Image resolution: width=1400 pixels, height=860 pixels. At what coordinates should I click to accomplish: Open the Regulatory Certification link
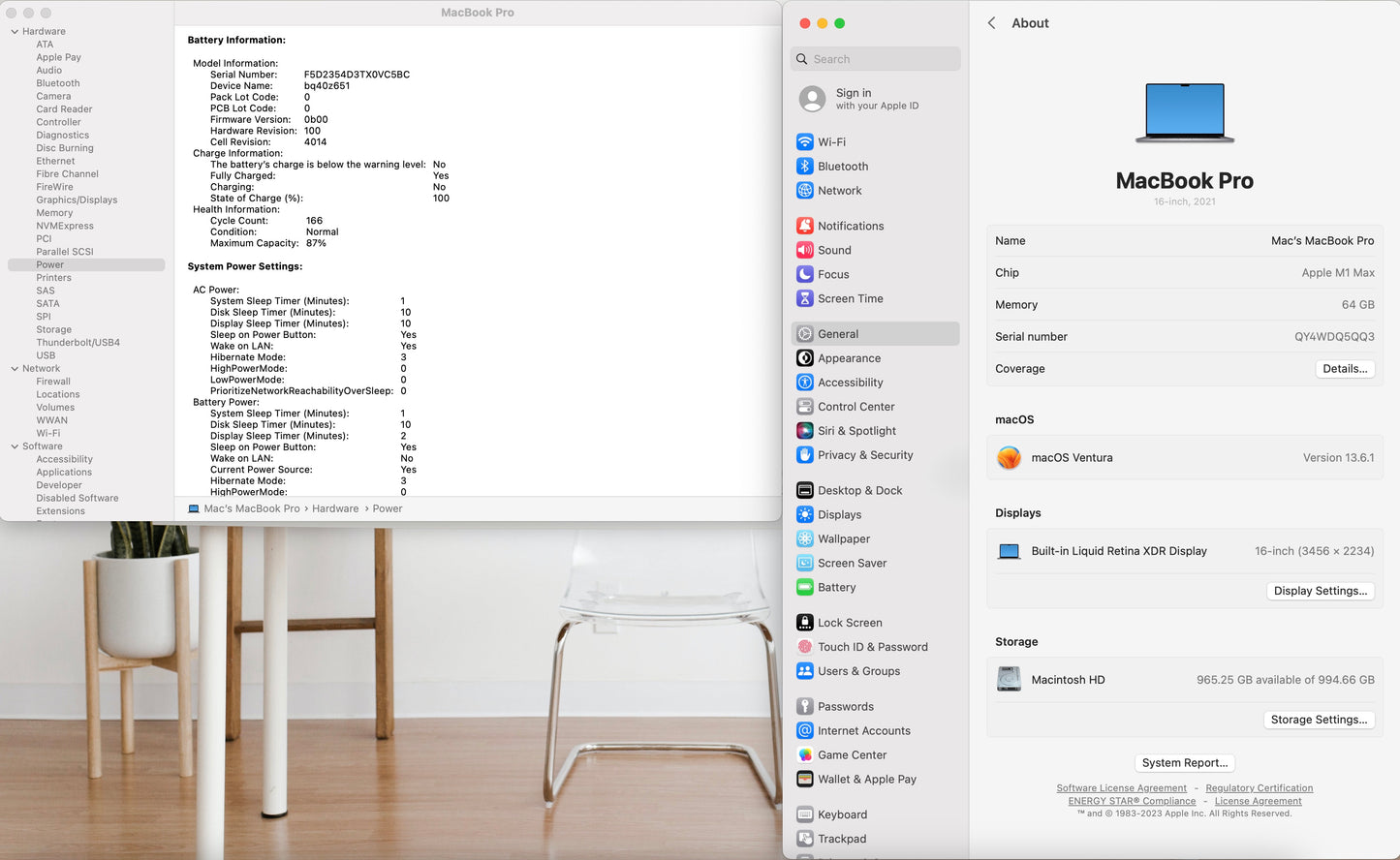(1260, 788)
